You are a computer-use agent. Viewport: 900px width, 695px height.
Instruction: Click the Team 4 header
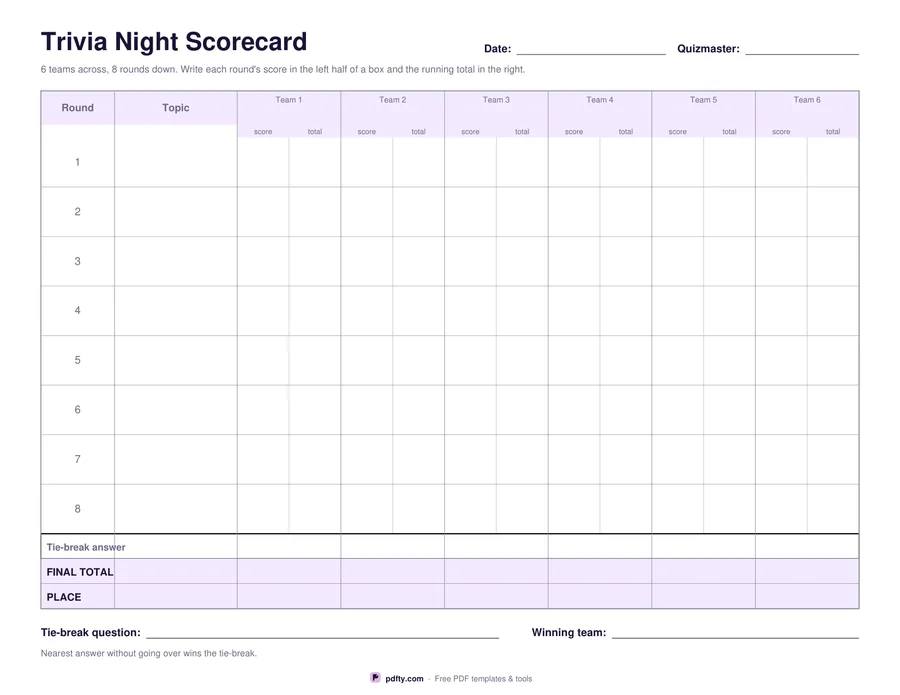point(600,100)
